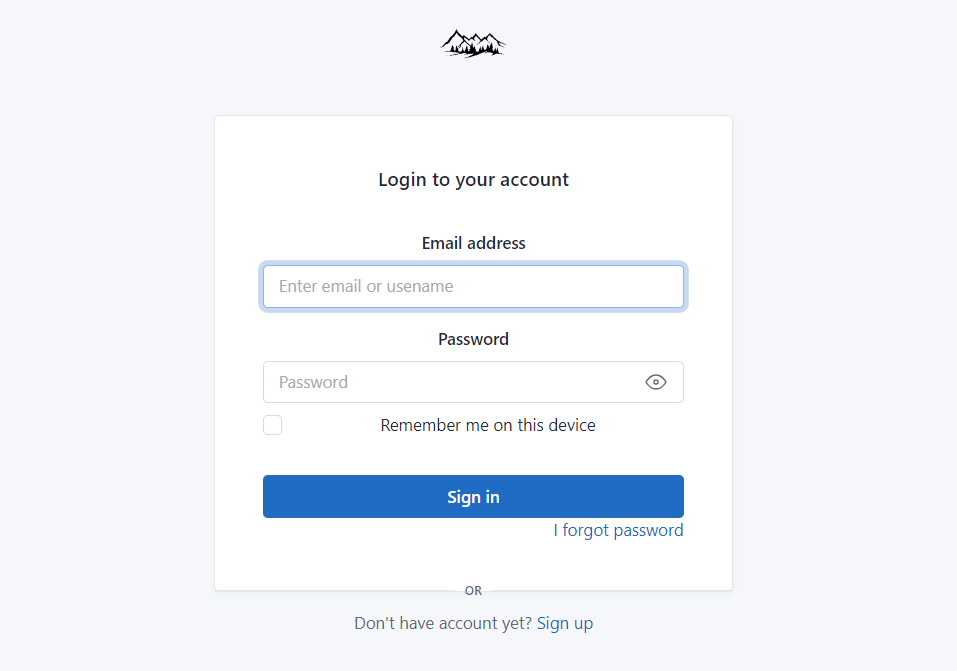Enable the Remember me checkbox
This screenshot has width=957, height=671.
click(x=273, y=425)
